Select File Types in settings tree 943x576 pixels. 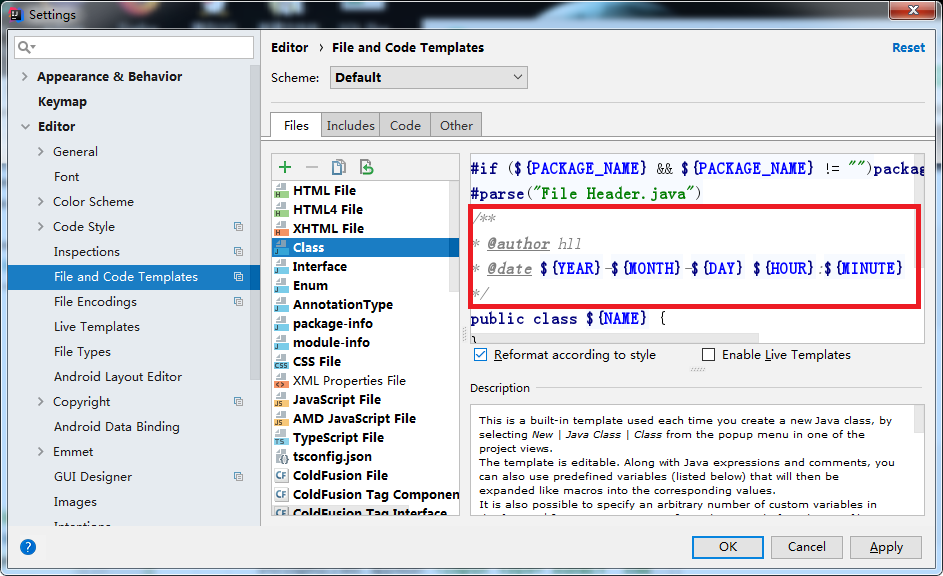[82, 352]
